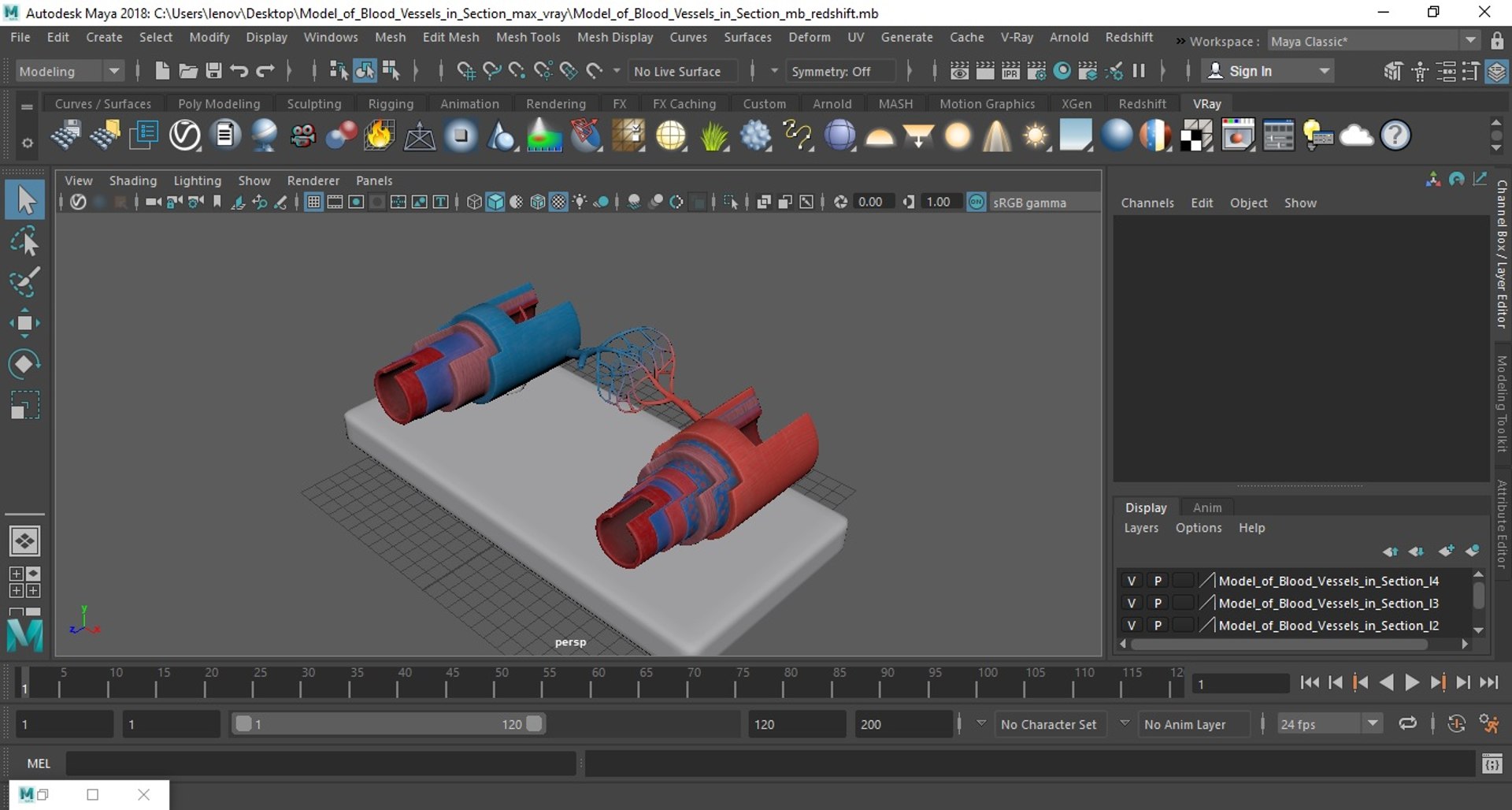Activate the Lasso select tool
This screenshot has width=1512, height=810.
tap(25, 241)
